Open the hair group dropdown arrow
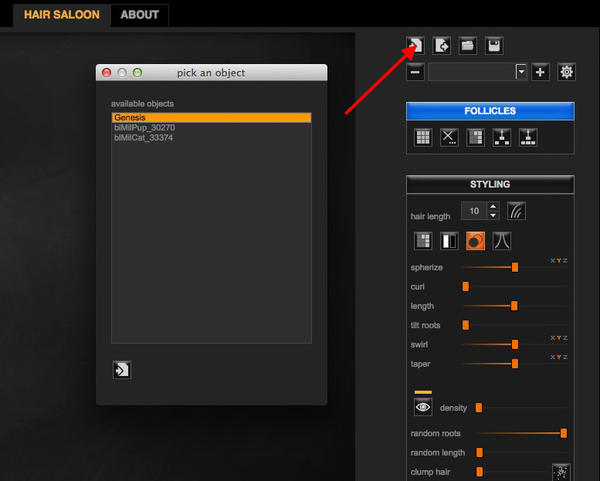Image resolution: width=600 pixels, height=481 pixels. 521,72
